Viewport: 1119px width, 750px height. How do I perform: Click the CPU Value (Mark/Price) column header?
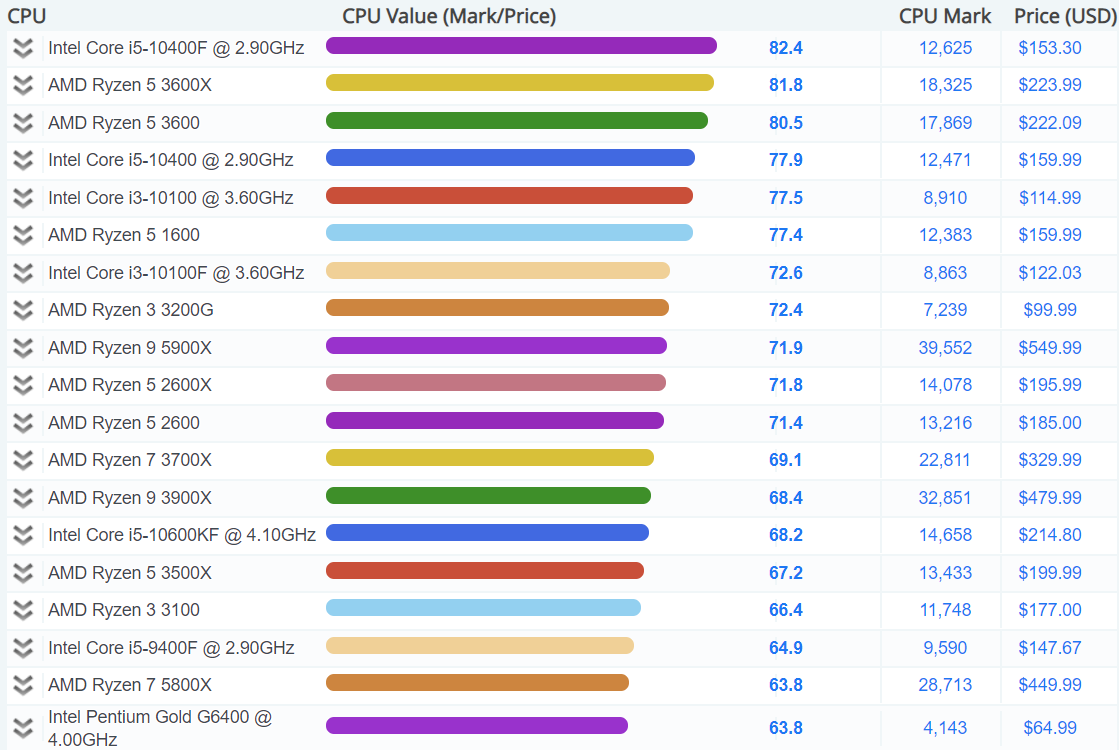pos(449,16)
